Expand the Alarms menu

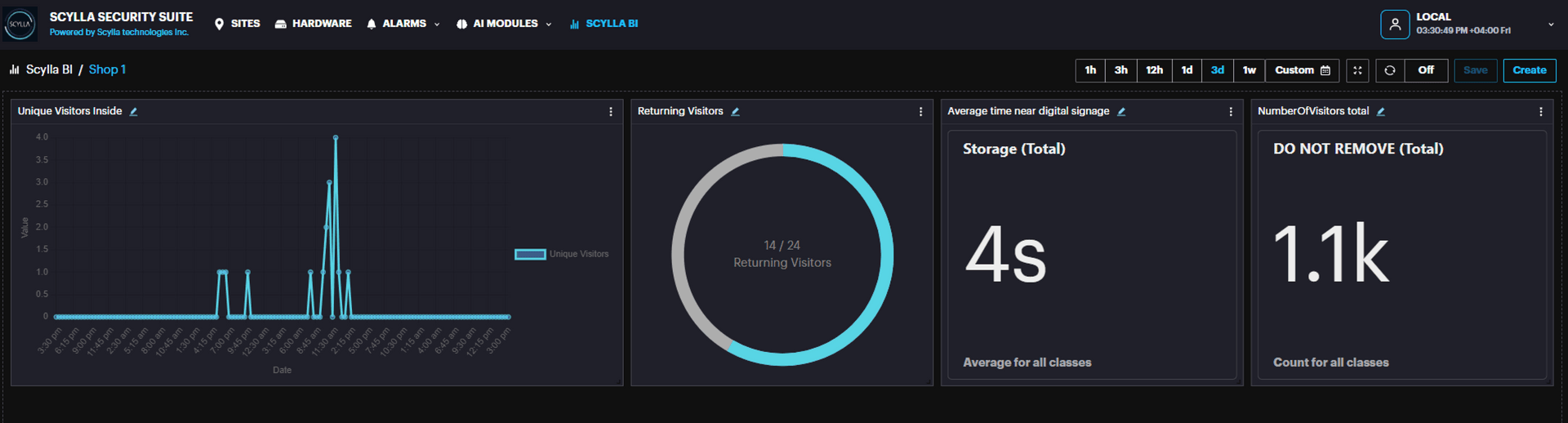403,24
